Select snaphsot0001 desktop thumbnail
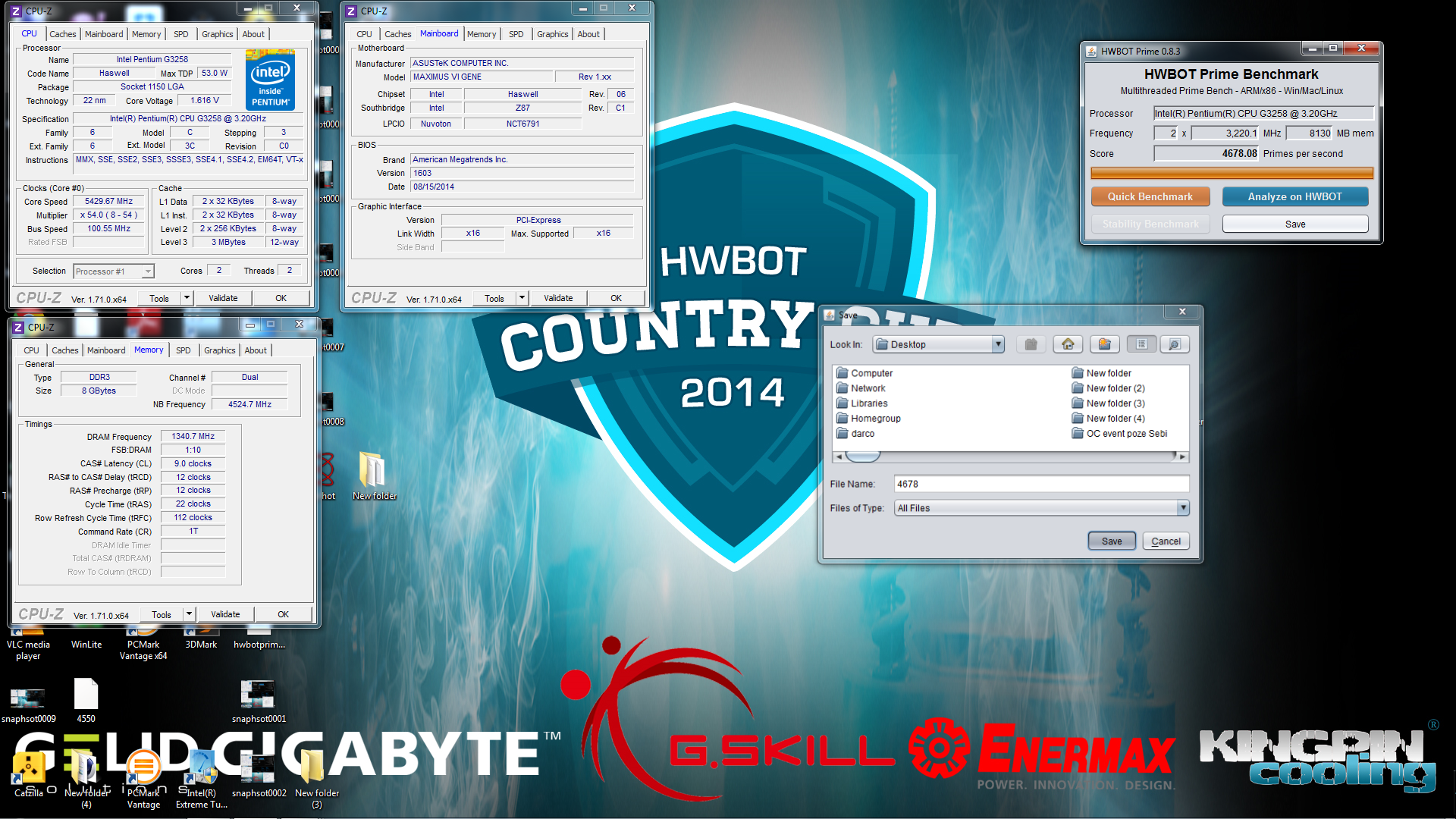This screenshot has width=1456, height=819. tap(259, 701)
